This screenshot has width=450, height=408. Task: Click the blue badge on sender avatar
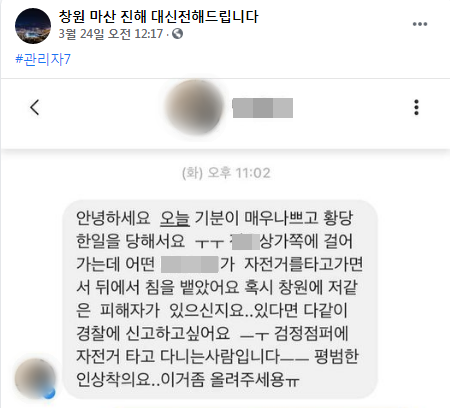[49, 393]
